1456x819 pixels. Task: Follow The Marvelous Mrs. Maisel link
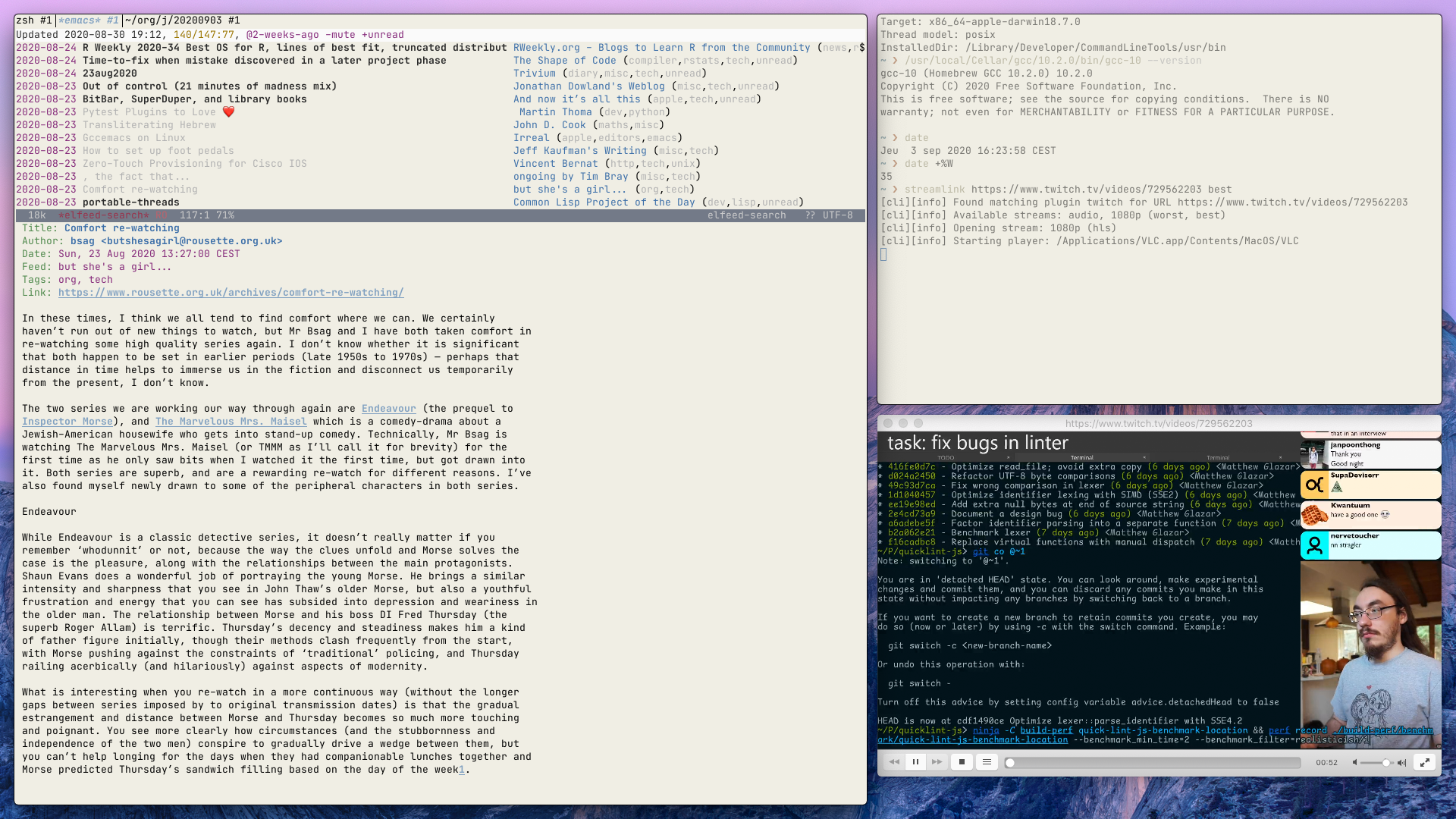231,422
